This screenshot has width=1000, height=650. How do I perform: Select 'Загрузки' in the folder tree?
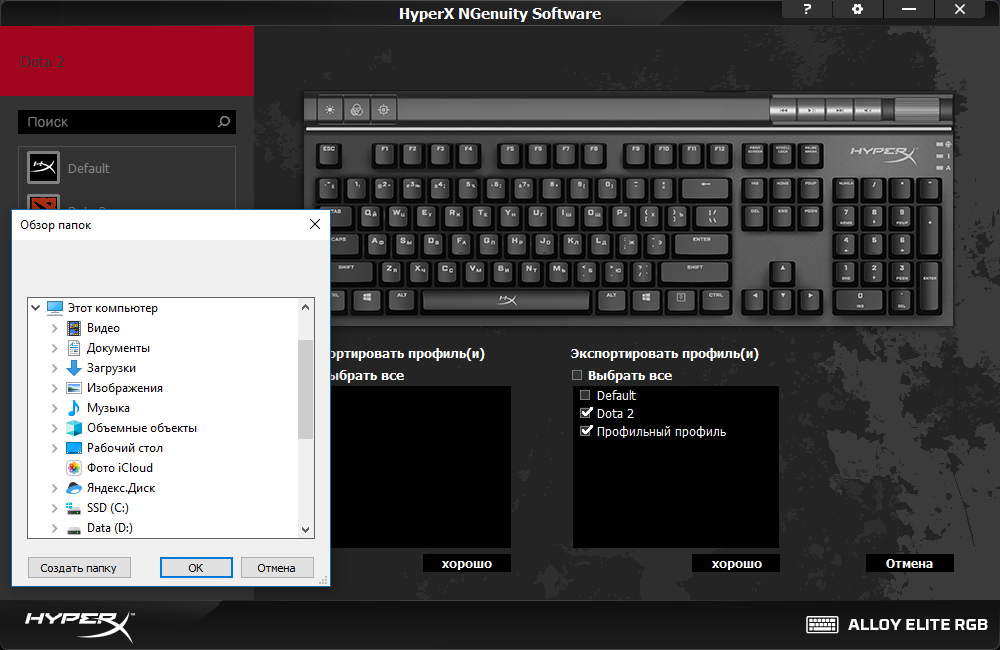click(111, 368)
